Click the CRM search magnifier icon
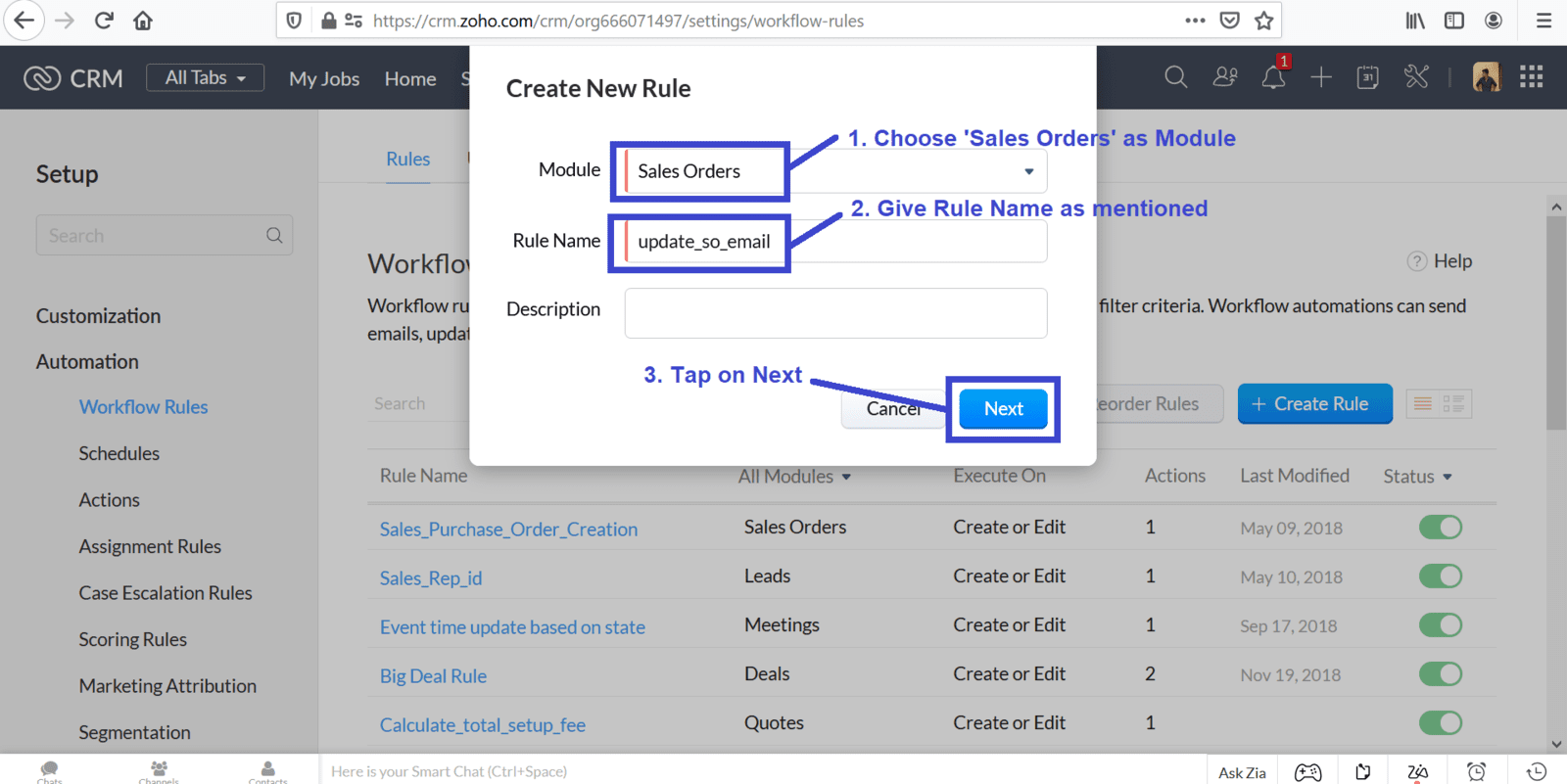This screenshot has width=1567, height=784. 1176,77
